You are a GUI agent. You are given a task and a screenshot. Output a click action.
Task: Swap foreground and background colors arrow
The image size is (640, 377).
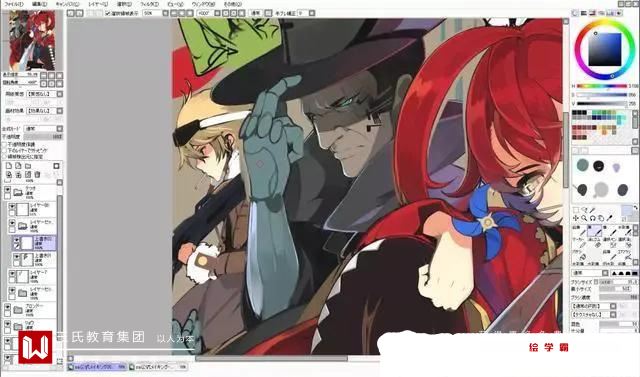[x=636, y=207]
